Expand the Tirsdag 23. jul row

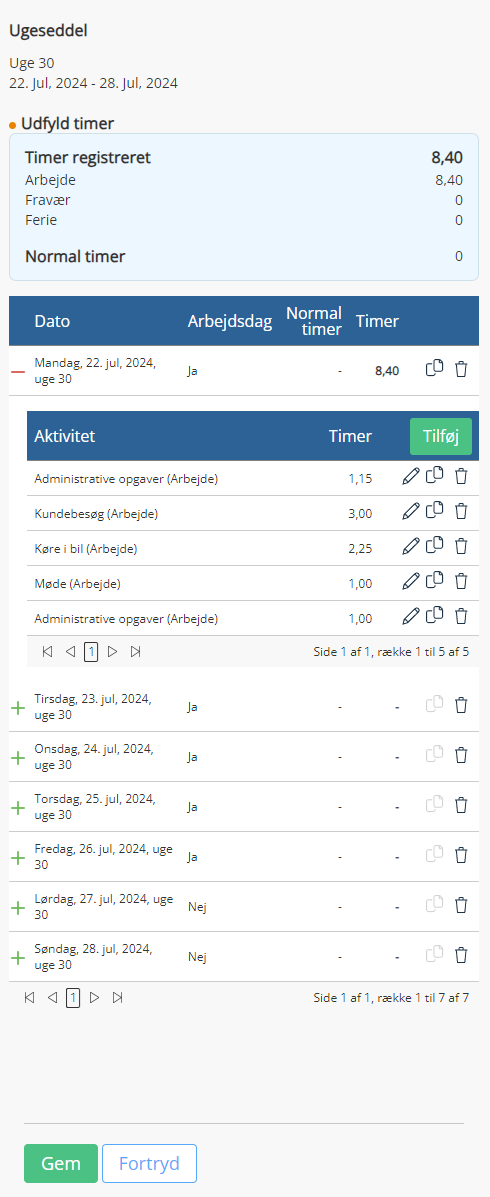point(18,708)
